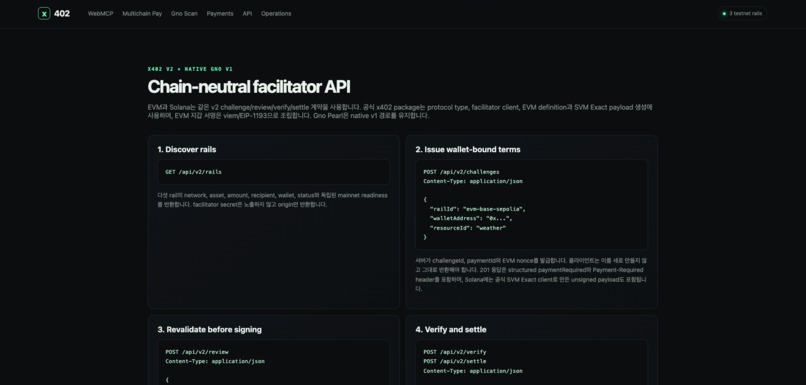The width and height of the screenshot is (806, 385).
Task: Open the Multichain Pay nav item
Action: [x=142, y=14]
